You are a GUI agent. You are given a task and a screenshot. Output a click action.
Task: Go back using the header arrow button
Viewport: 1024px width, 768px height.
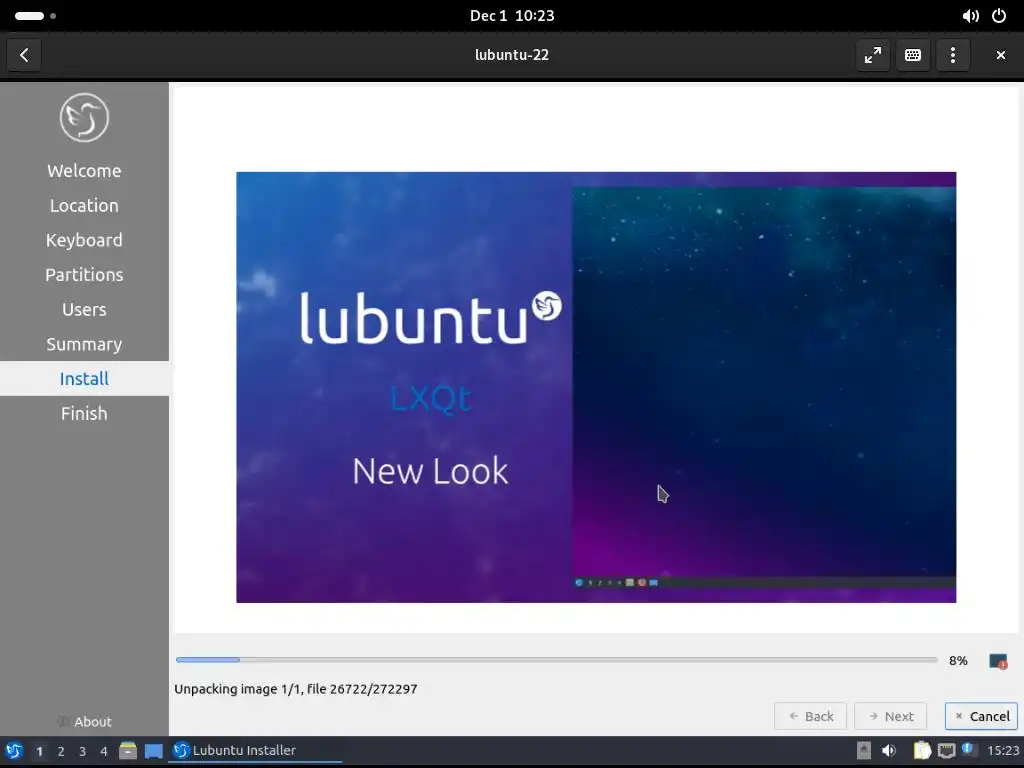(x=24, y=55)
